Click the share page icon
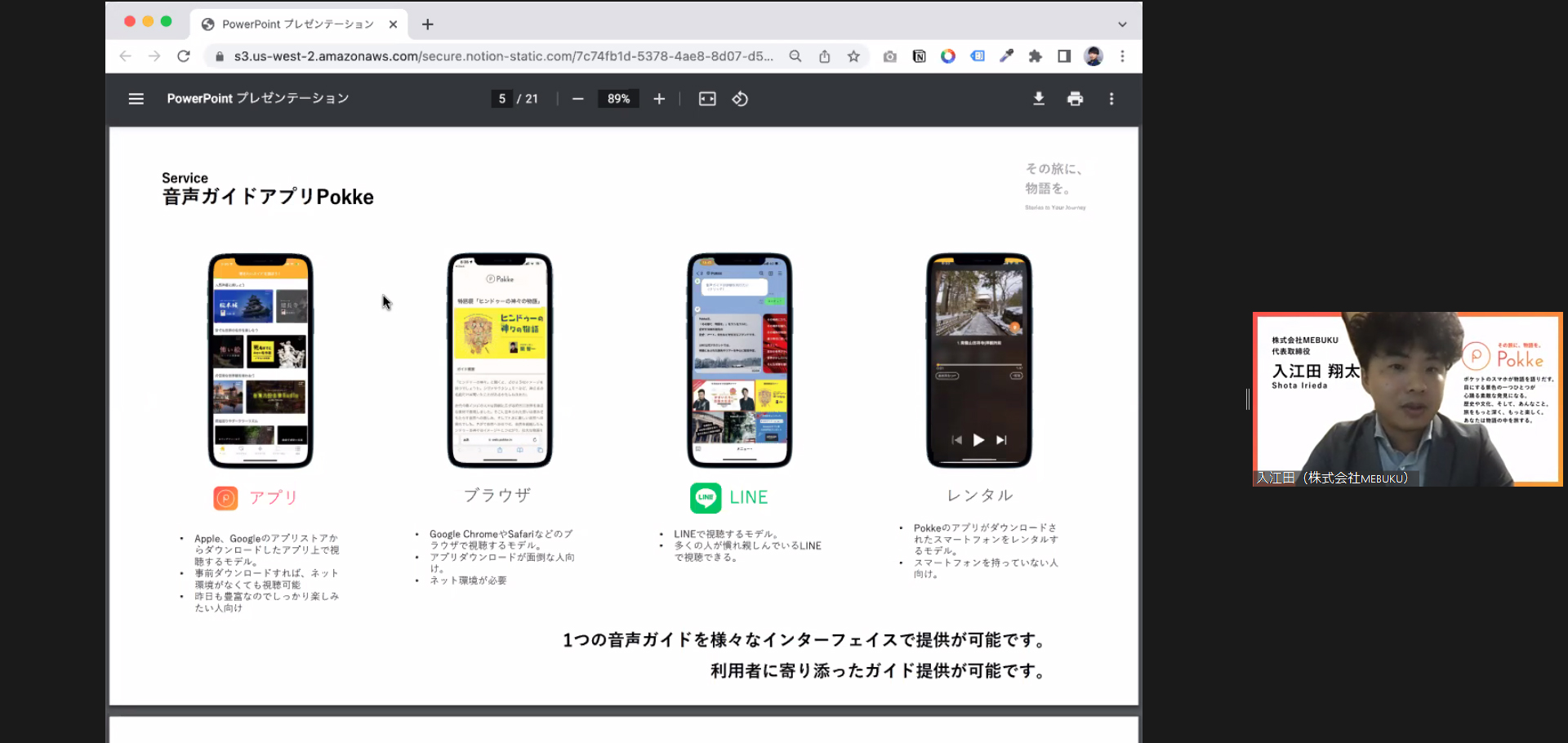 [x=825, y=56]
